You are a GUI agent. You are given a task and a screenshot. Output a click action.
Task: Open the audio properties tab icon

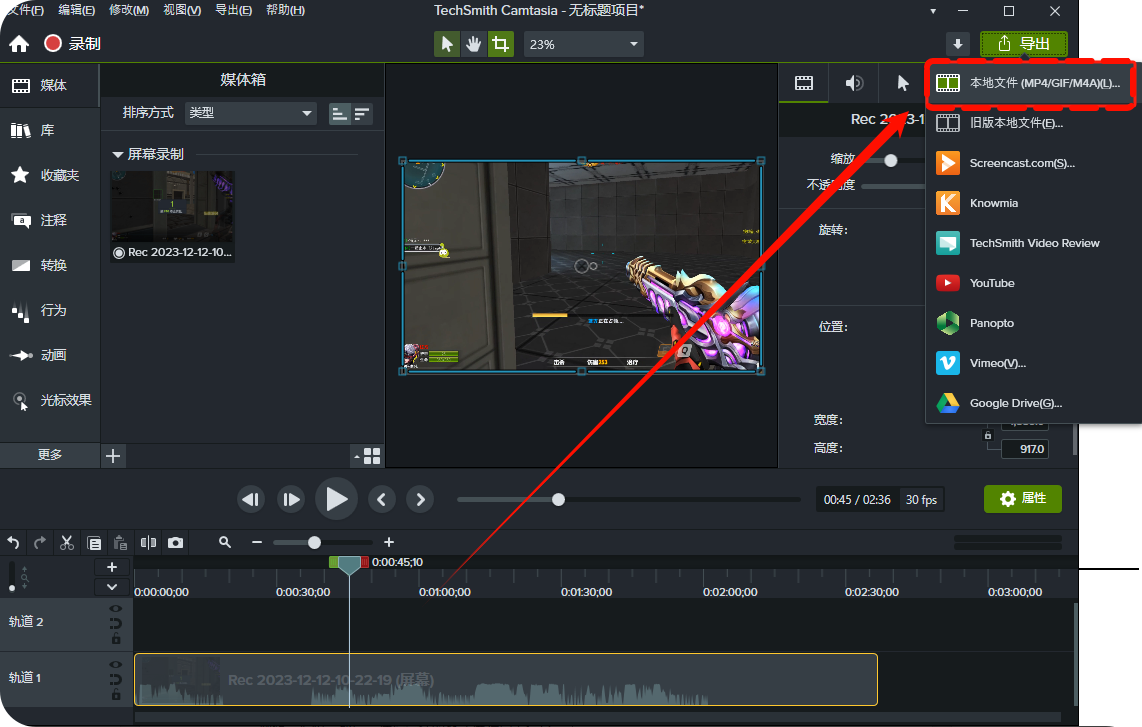[854, 83]
